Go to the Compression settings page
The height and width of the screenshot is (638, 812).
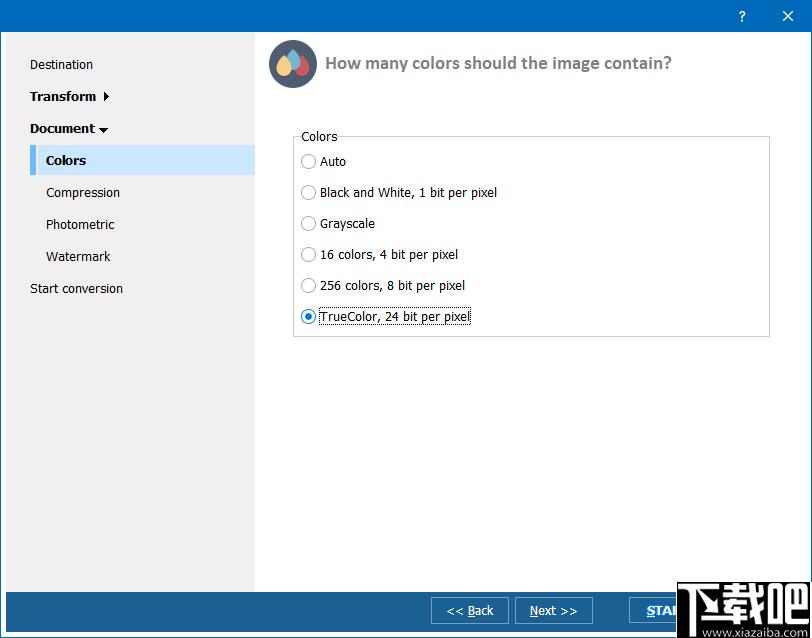[x=83, y=193]
